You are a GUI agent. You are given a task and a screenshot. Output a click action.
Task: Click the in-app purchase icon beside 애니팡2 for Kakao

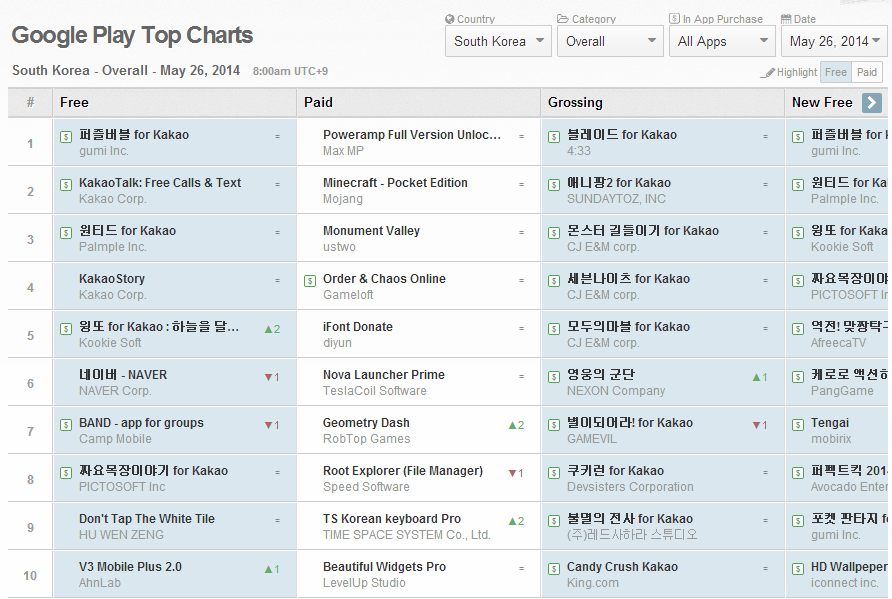pos(554,185)
